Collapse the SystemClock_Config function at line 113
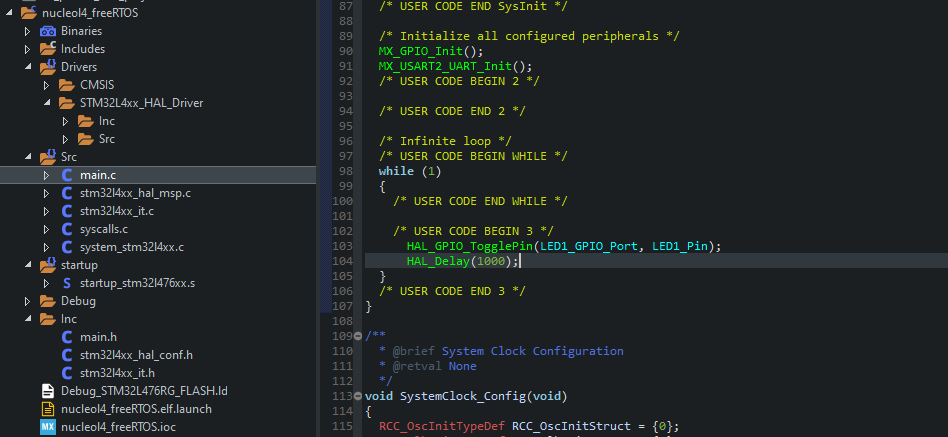The image size is (948, 437). pyautogui.click(x=359, y=396)
